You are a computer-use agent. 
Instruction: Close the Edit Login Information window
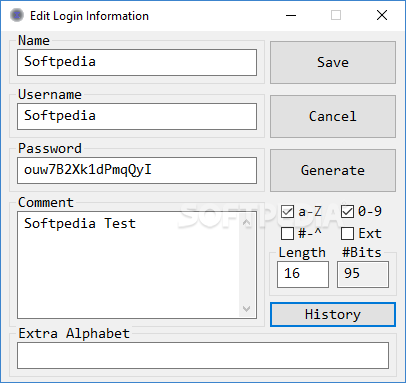tap(382, 15)
